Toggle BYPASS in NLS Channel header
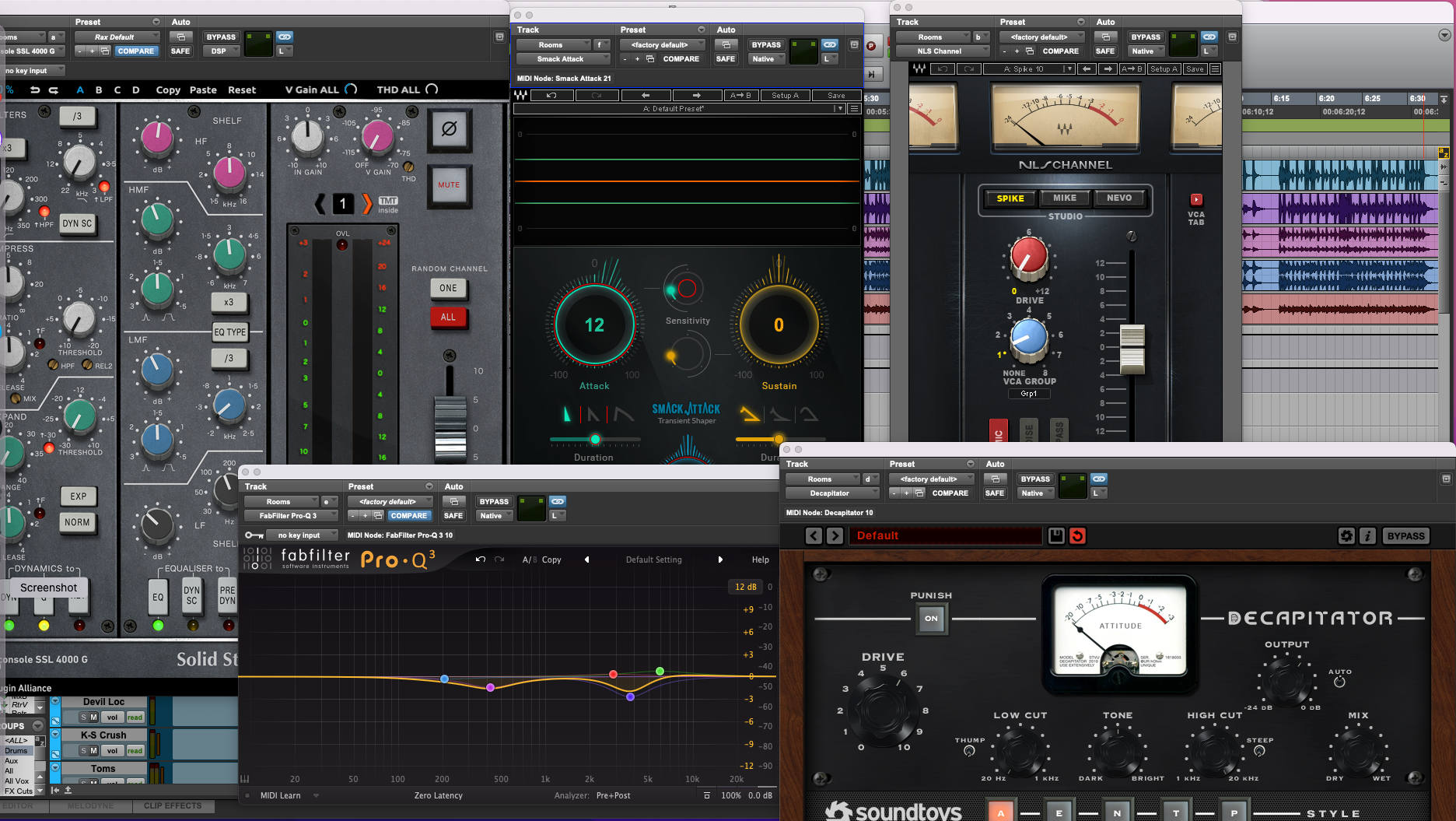The width and height of the screenshot is (1456, 821). click(x=1146, y=37)
